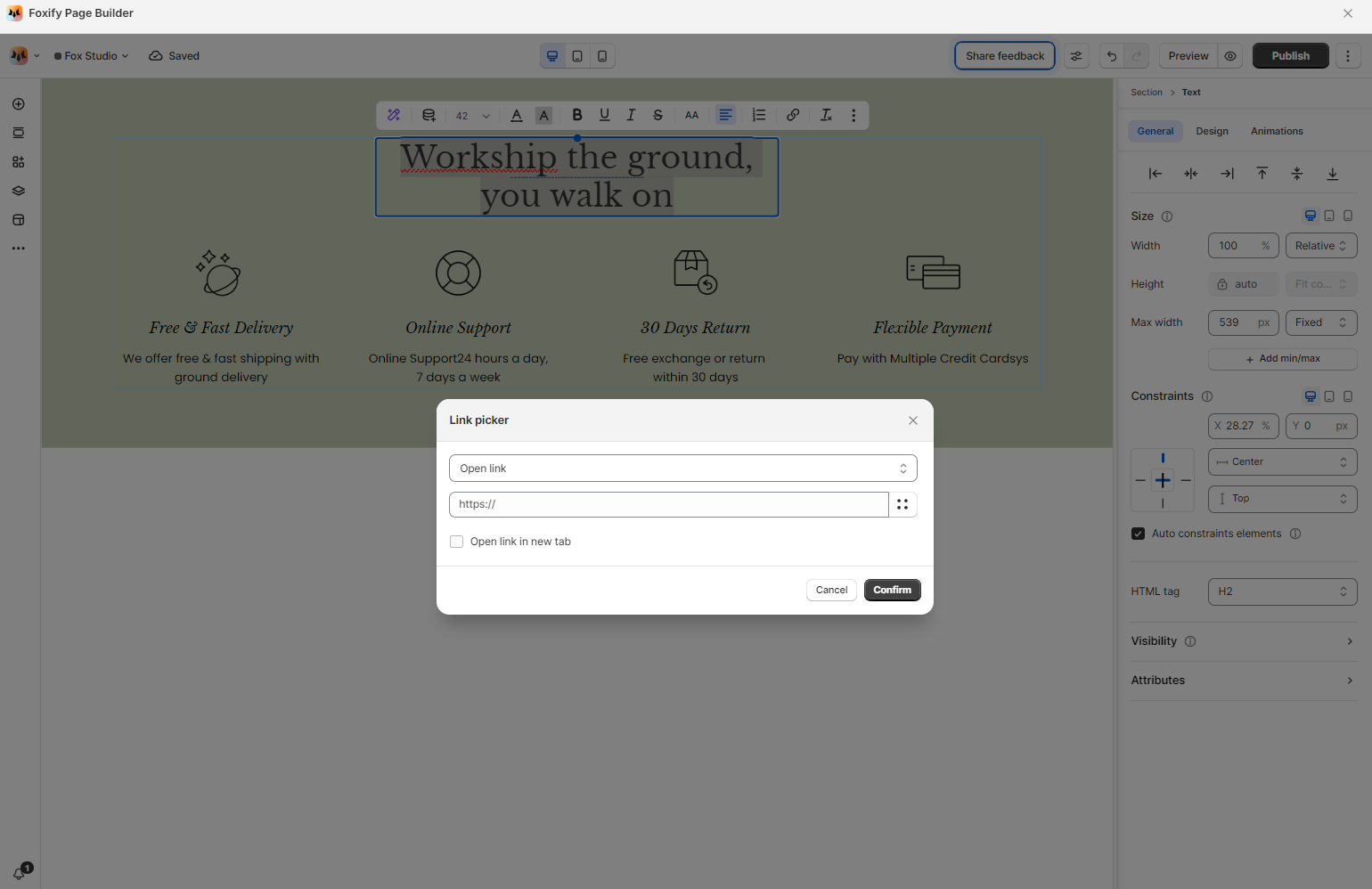Align element to right edge
This screenshot has height=889, width=1372.
click(x=1227, y=174)
